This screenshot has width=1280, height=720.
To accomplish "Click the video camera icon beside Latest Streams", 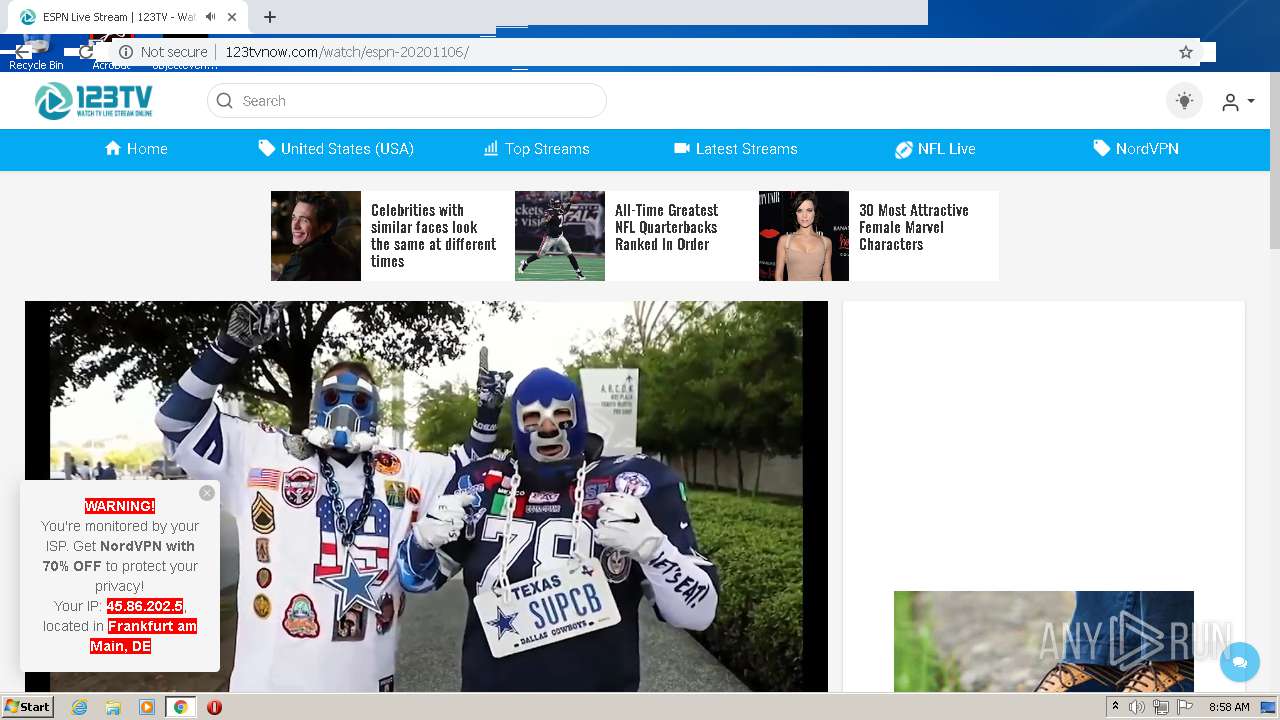I will 682,148.
